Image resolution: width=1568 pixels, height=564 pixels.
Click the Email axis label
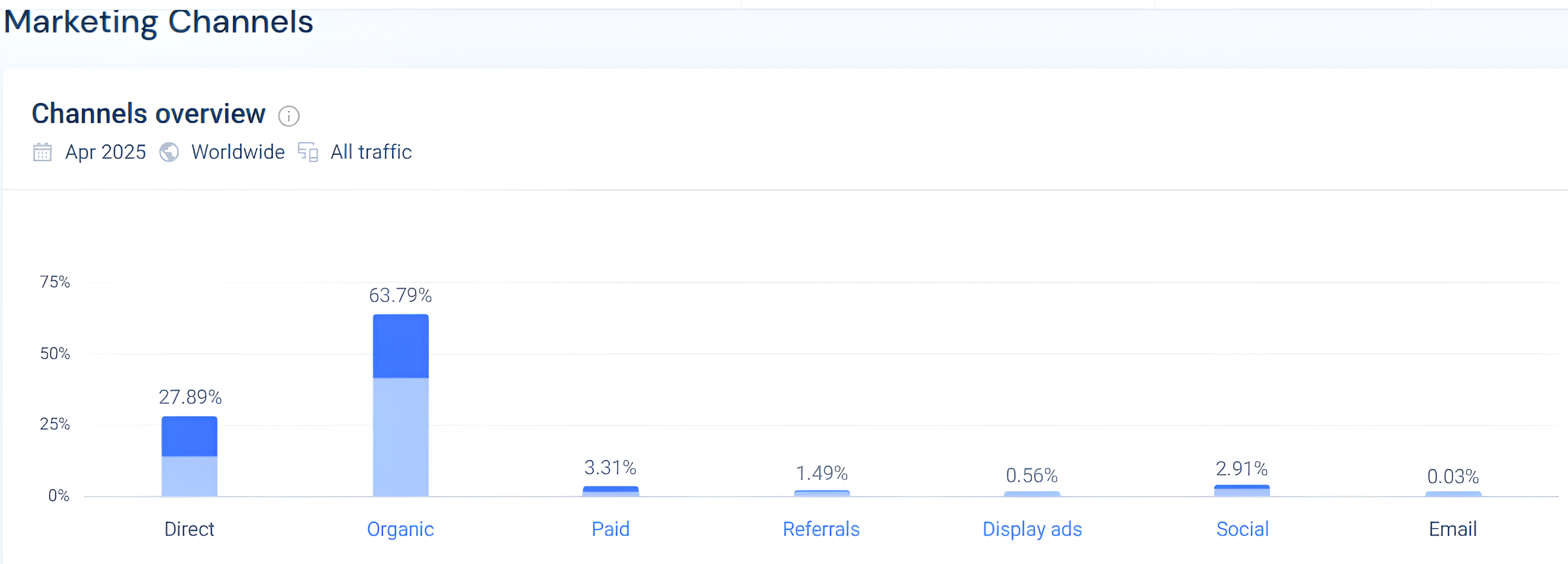click(x=1452, y=528)
